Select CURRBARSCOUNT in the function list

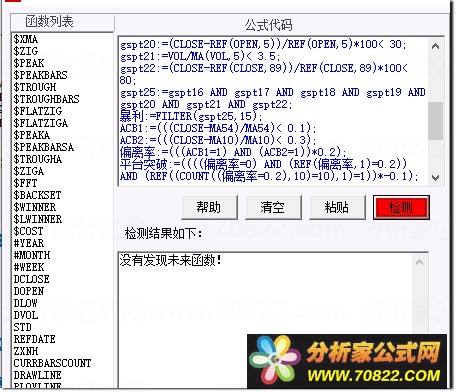(52, 363)
